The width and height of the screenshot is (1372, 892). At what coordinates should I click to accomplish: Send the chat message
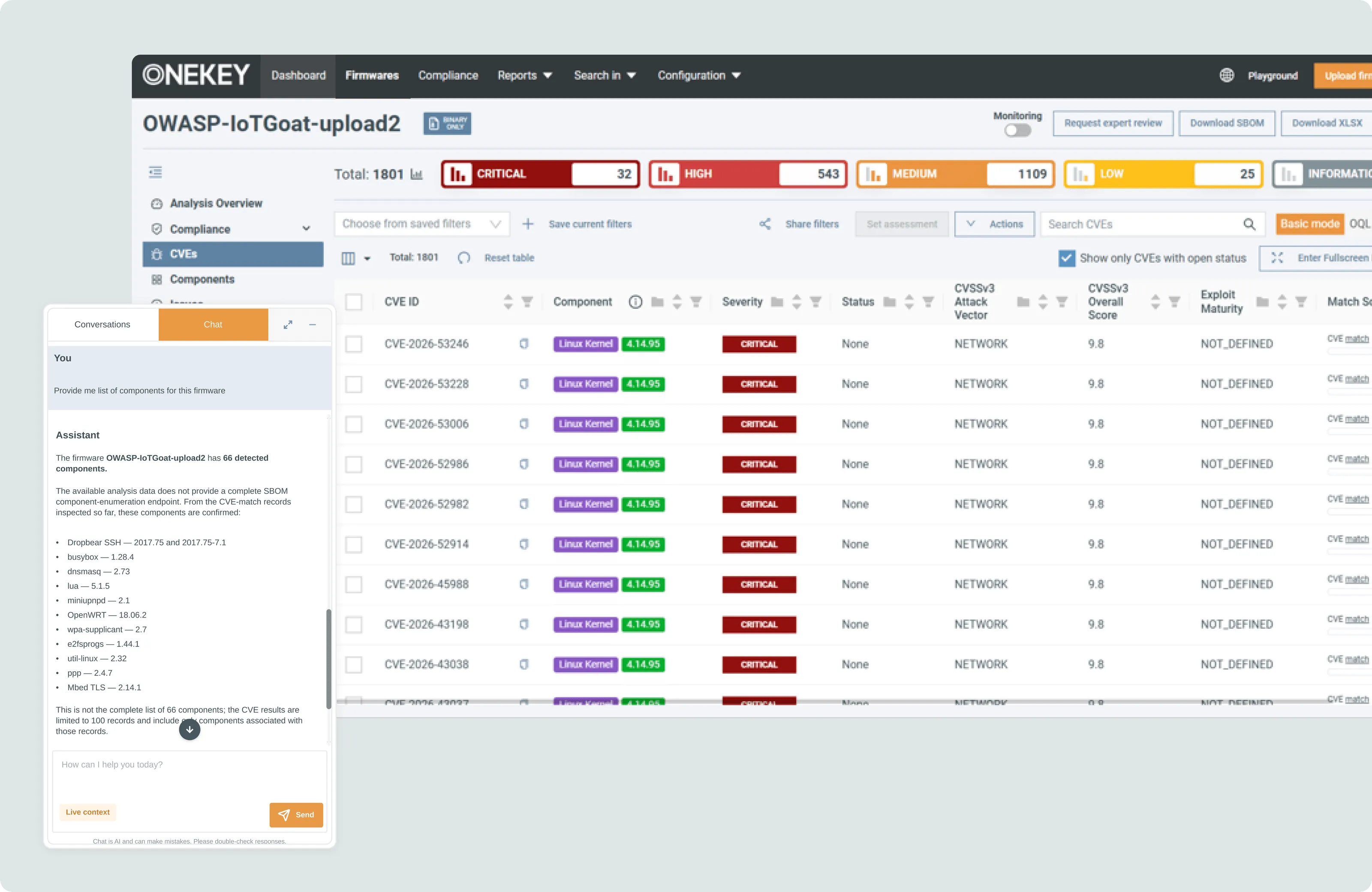296,815
